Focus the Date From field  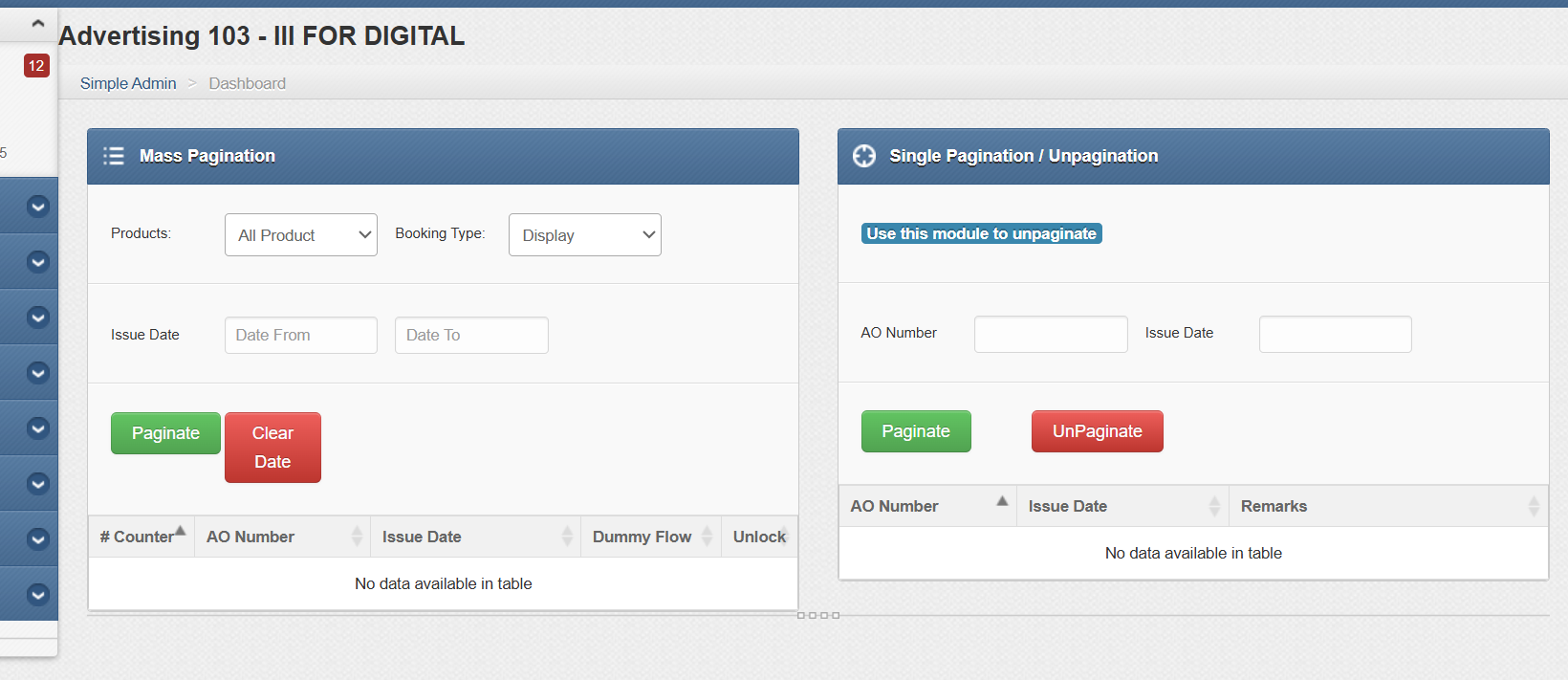point(300,335)
